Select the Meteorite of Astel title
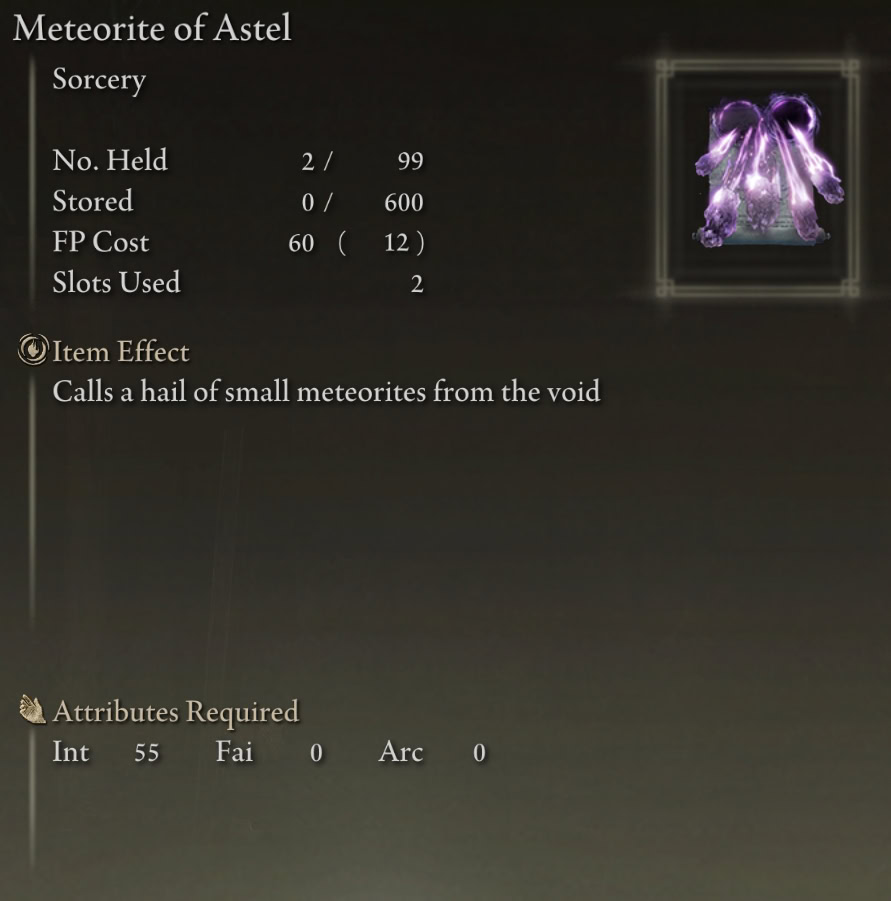Viewport: 891px width, 901px height. coord(152,28)
